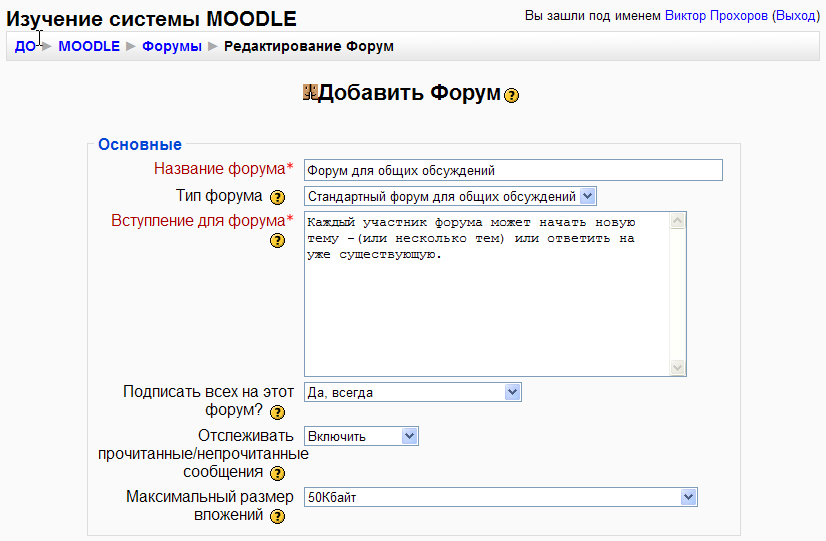Click the Название форума label
Screen dimensions: 826x541
(223, 169)
